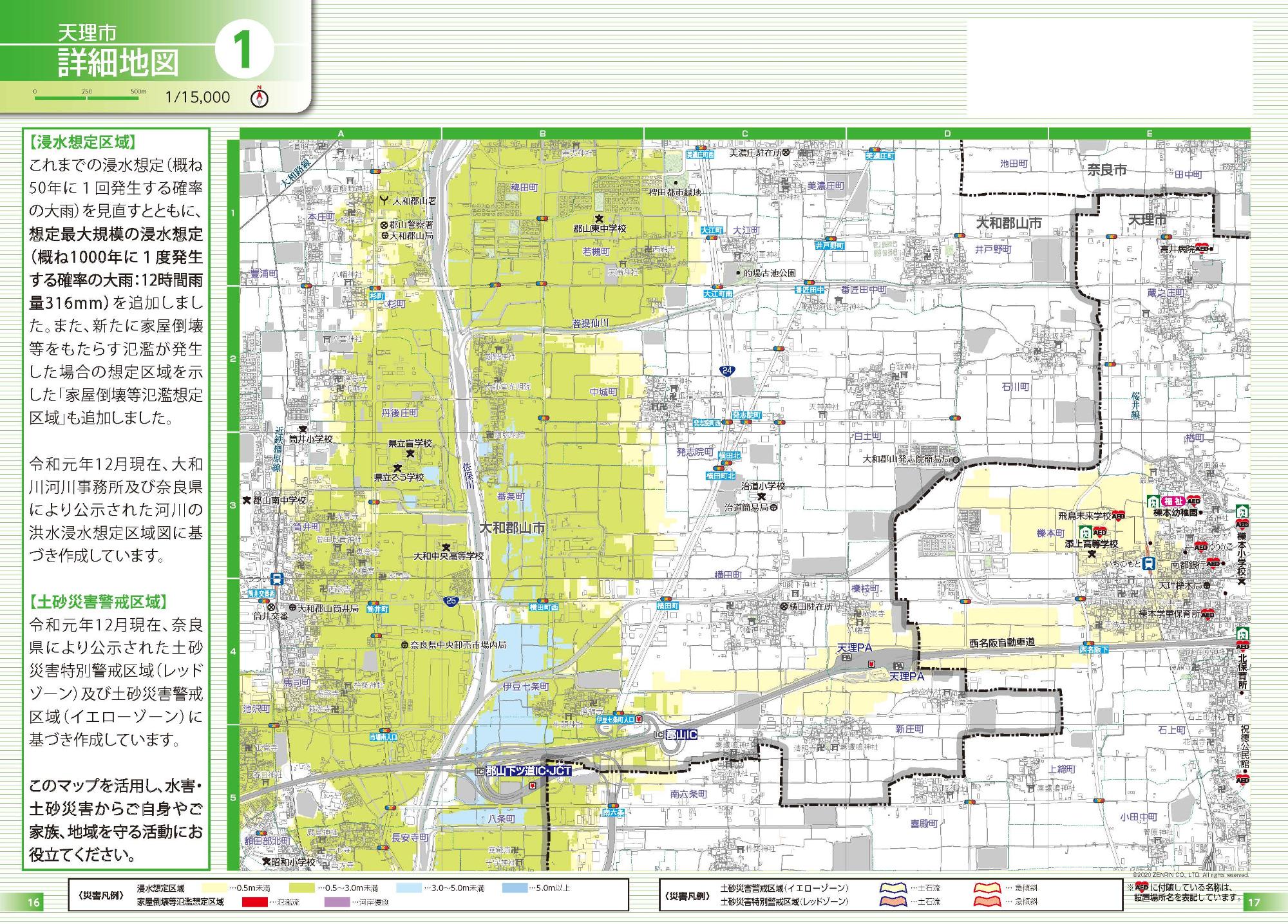Click the AED heart beside 櫟本学童保育所

pos(1206,614)
